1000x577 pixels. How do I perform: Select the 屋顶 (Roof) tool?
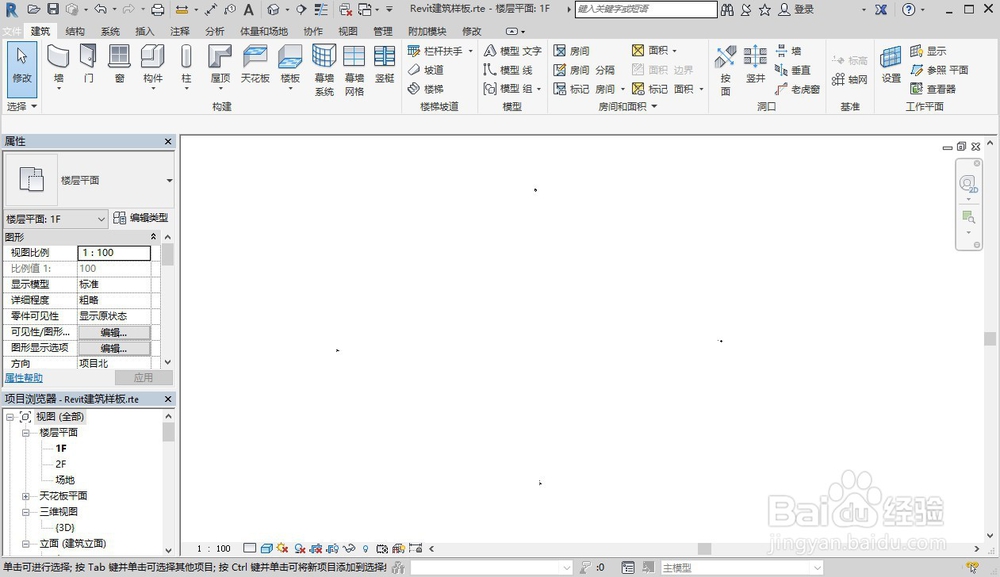(x=220, y=64)
